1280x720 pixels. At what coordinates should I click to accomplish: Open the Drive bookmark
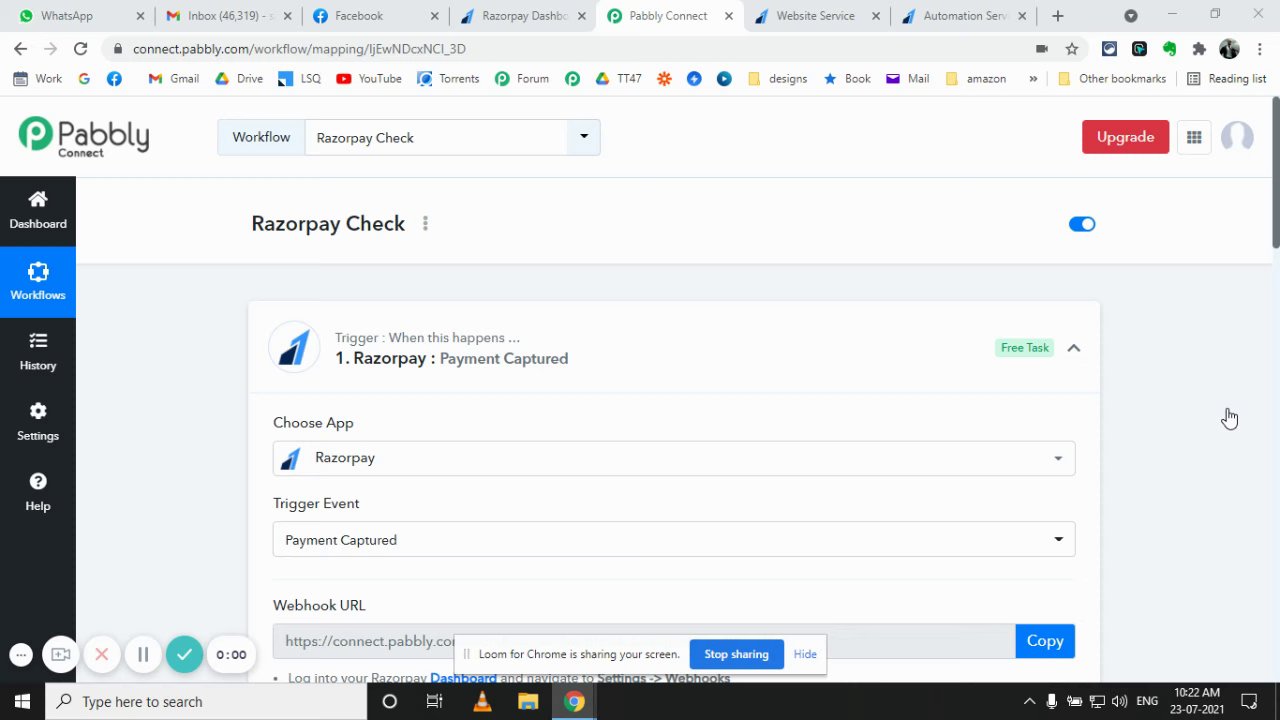[x=240, y=79]
